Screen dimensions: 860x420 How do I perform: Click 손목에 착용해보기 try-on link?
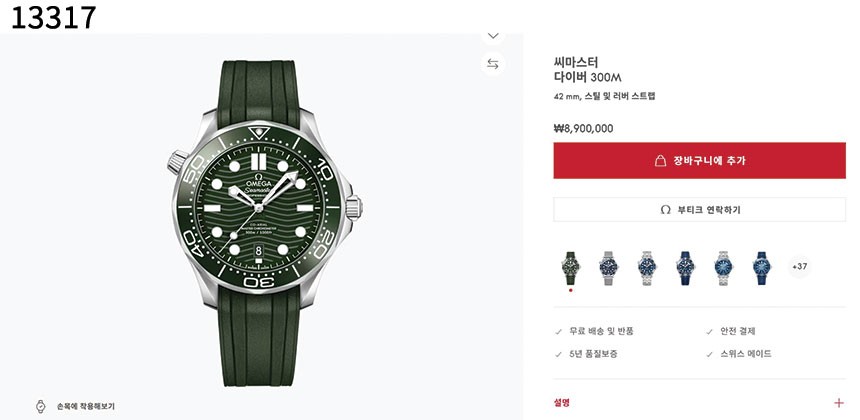click(85, 406)
